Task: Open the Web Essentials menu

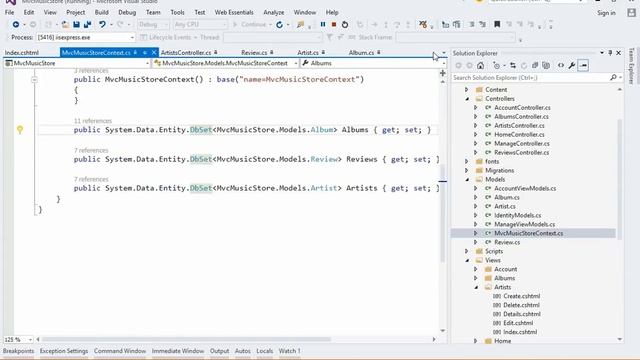Action: pyautogui.click(x=234, y=13)
